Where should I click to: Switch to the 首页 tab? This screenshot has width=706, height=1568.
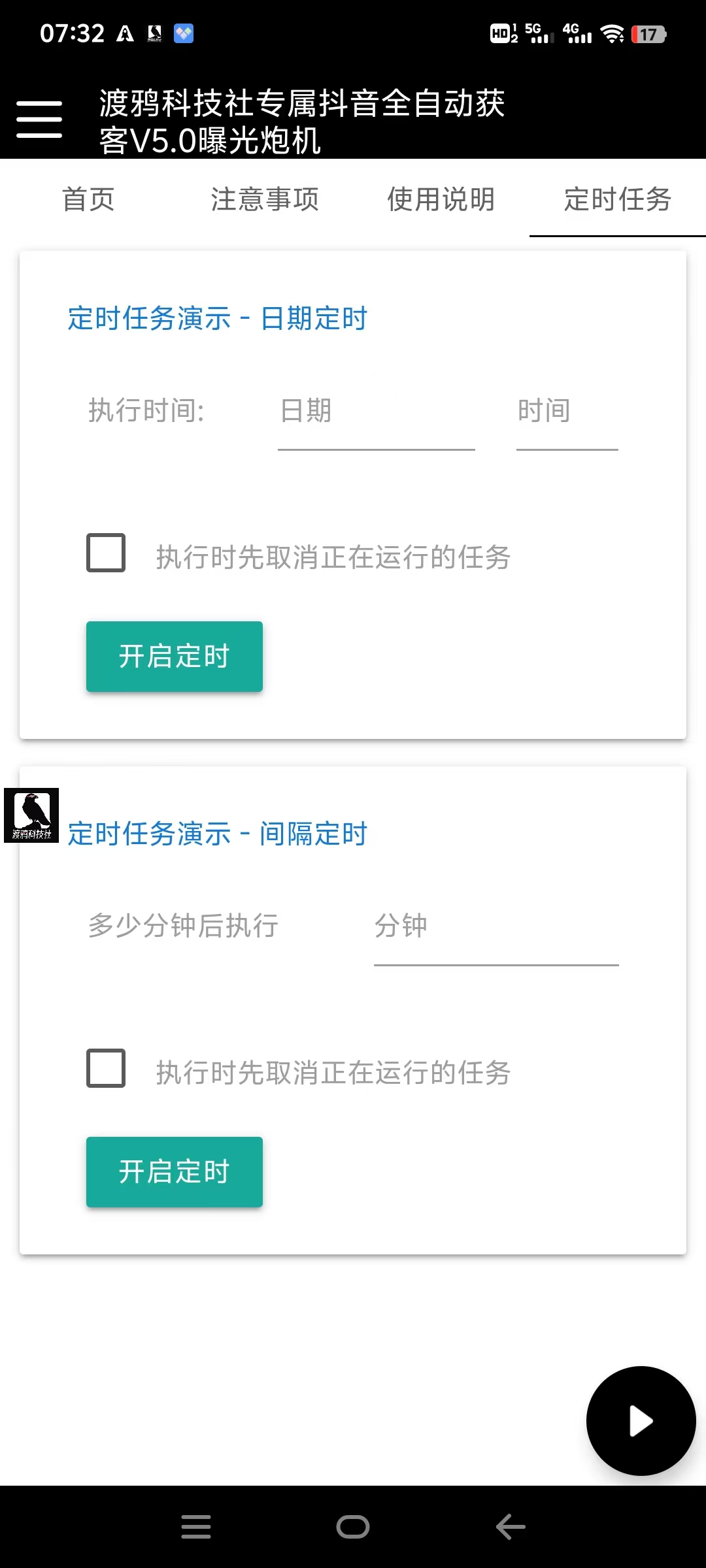[x=88, y=199]
